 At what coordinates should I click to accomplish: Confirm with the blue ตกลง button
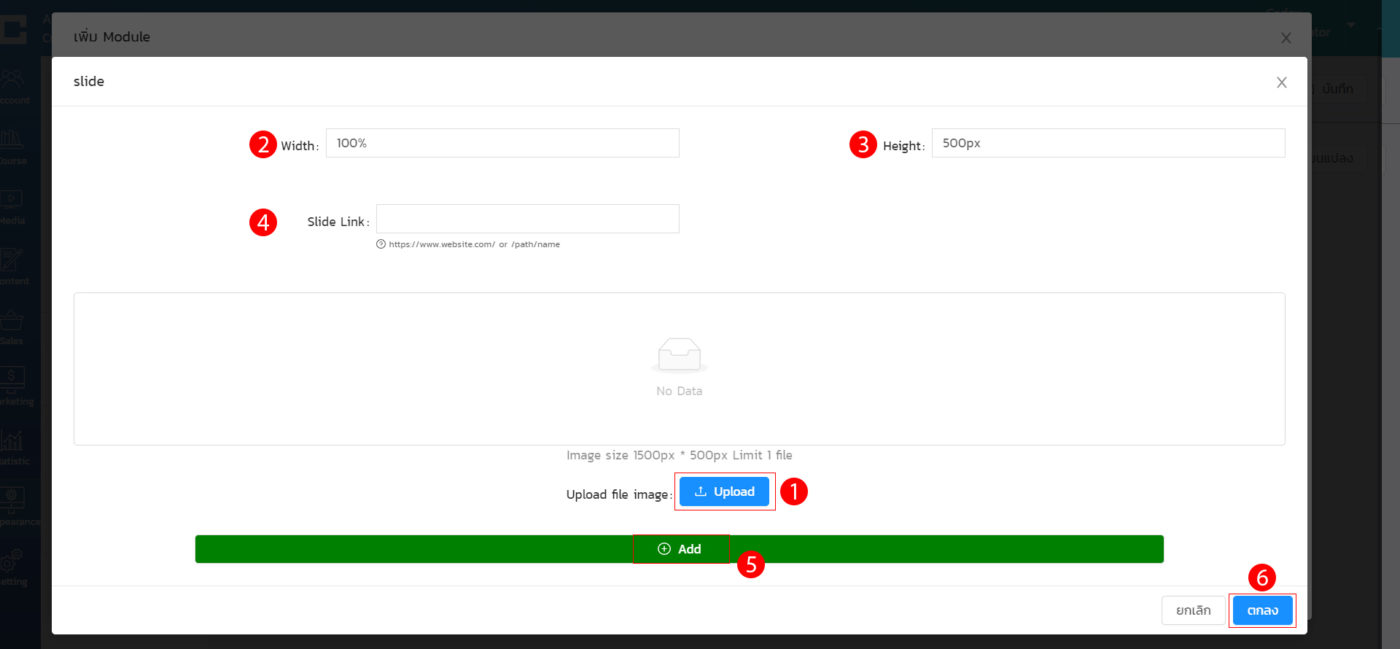coord(1262,610)
